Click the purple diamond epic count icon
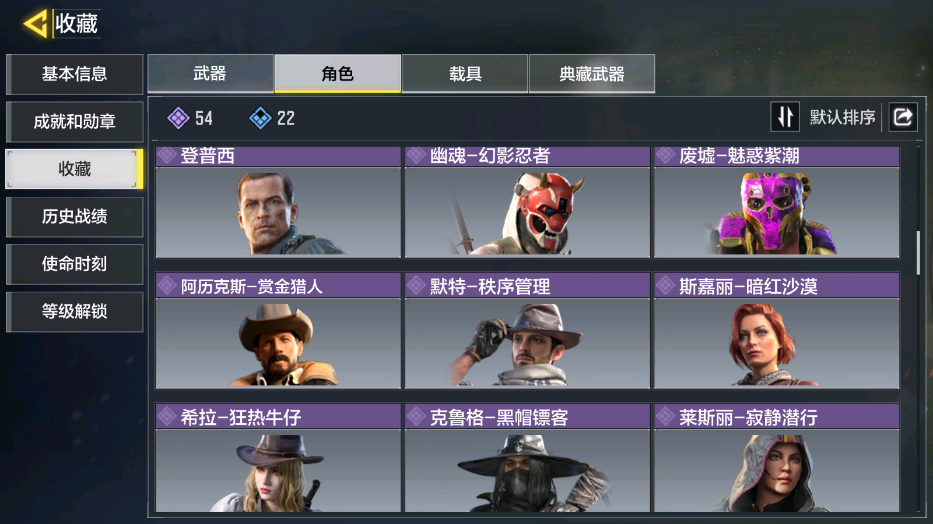Screen dimensions: 933x524 coord(179,118)
